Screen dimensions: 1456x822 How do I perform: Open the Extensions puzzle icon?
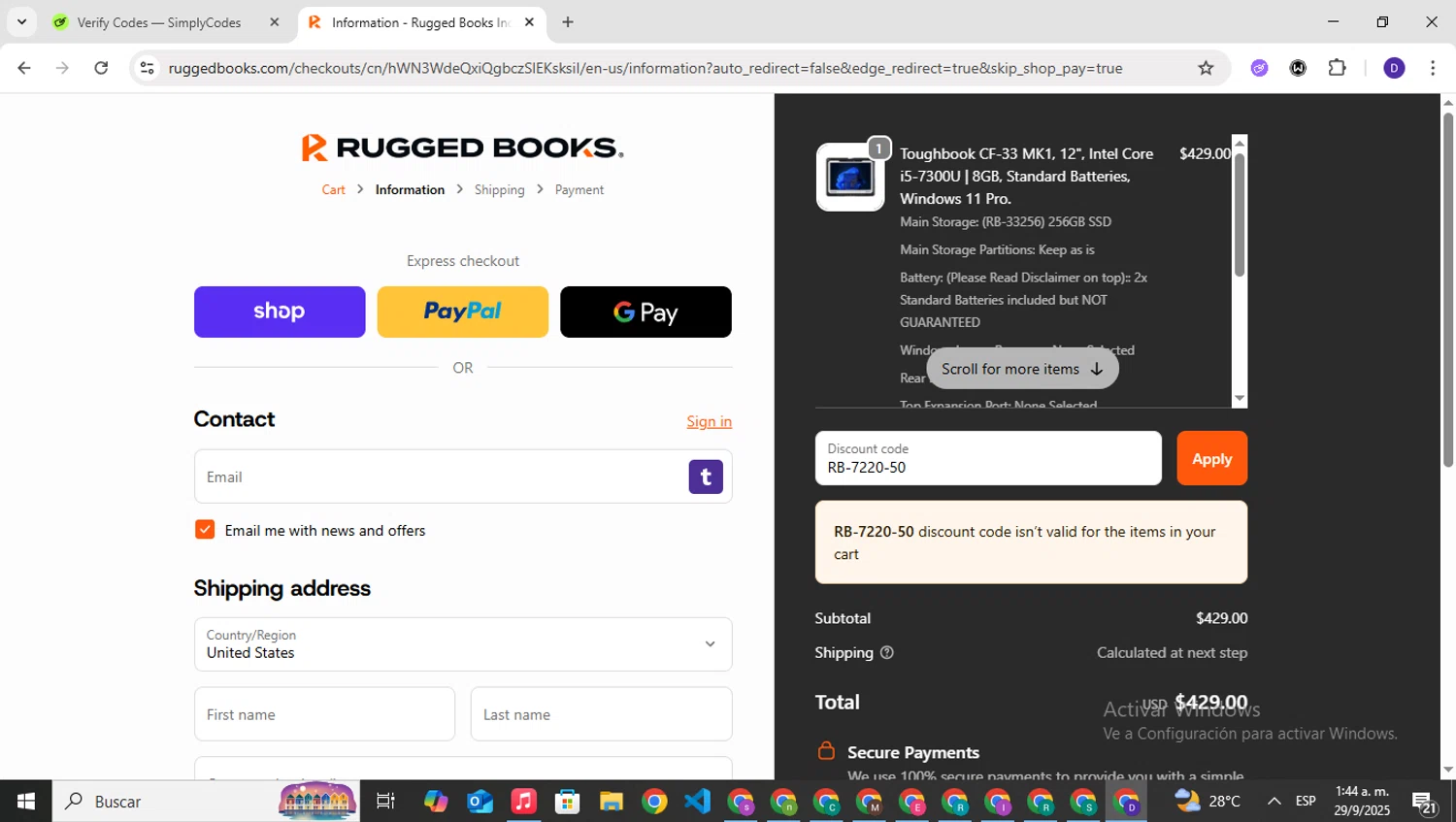(x=1337, y=68)
